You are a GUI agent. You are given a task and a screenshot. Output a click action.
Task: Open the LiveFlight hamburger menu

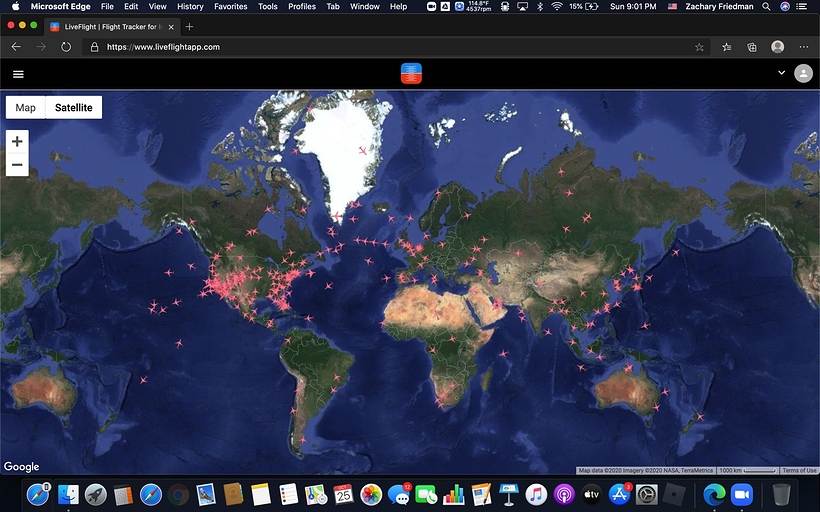point(18,73)
